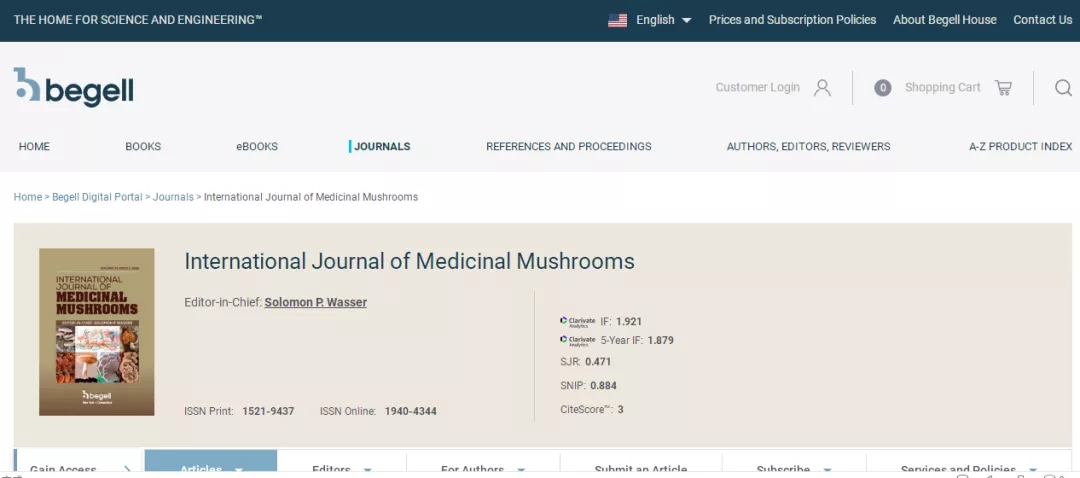This screenshot has height=478, width=1080.
Task: Click the customer login user icon
Action: [822, 88]
